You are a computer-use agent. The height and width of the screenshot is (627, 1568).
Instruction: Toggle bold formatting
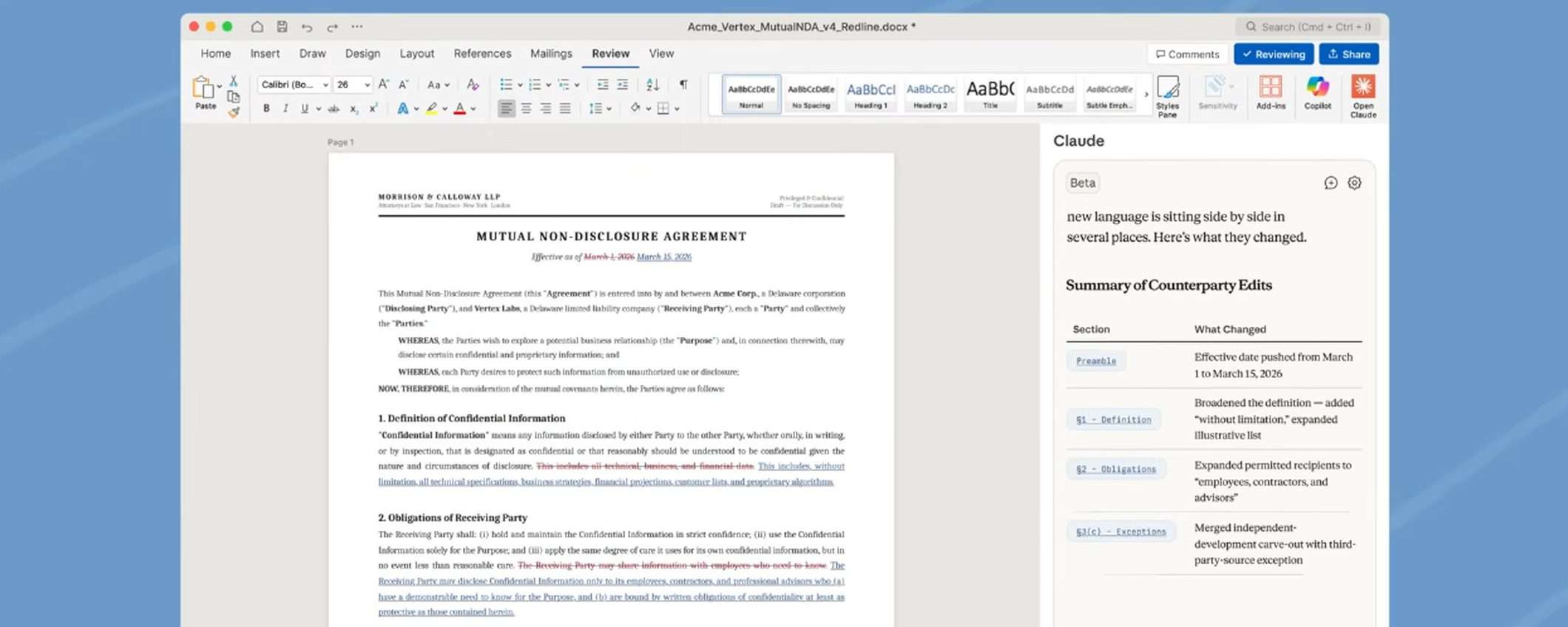coord(266,109)
